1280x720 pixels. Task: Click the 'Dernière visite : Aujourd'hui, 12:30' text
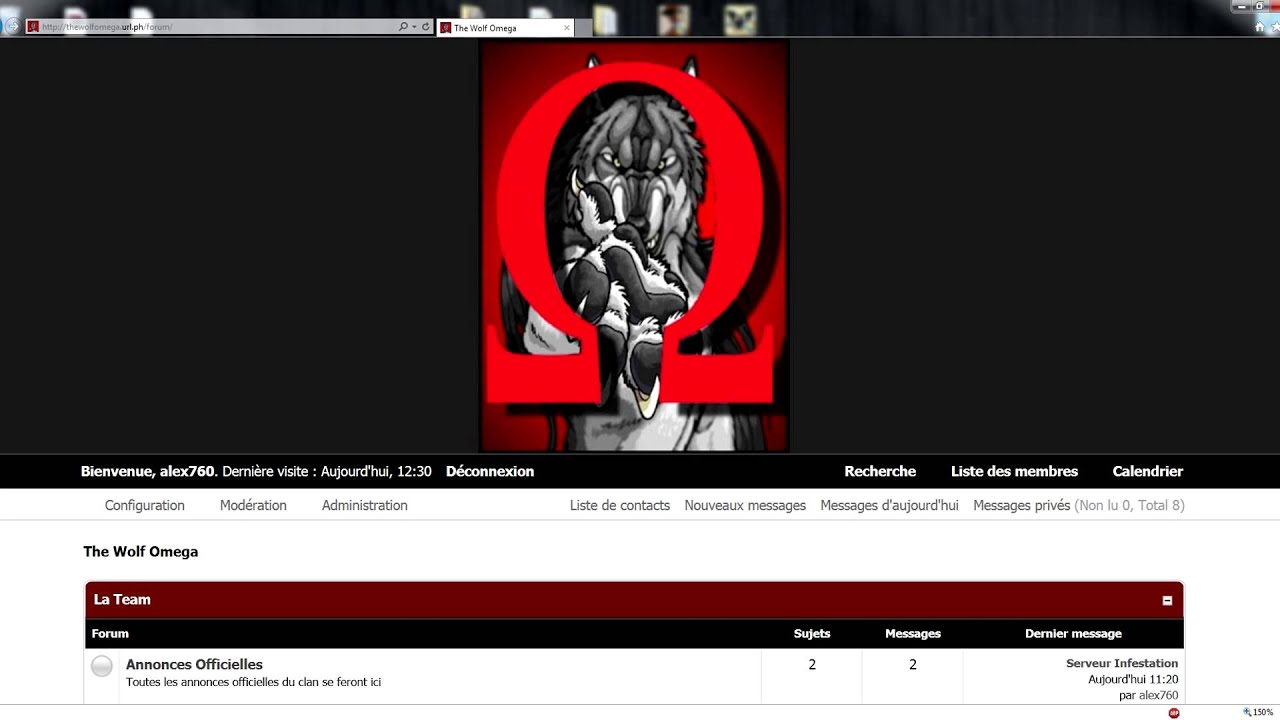coord(327,471)
